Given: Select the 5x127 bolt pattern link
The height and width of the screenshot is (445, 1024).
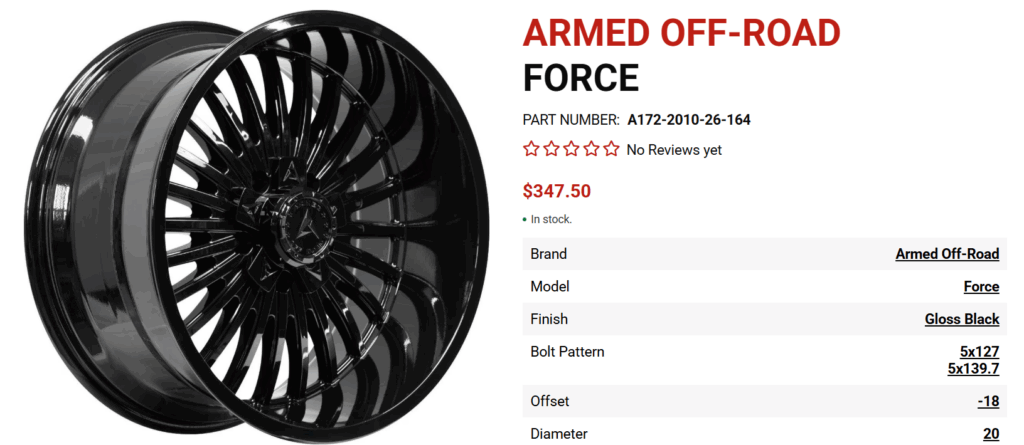Looking at the screenshot, I should click(979, 352).
